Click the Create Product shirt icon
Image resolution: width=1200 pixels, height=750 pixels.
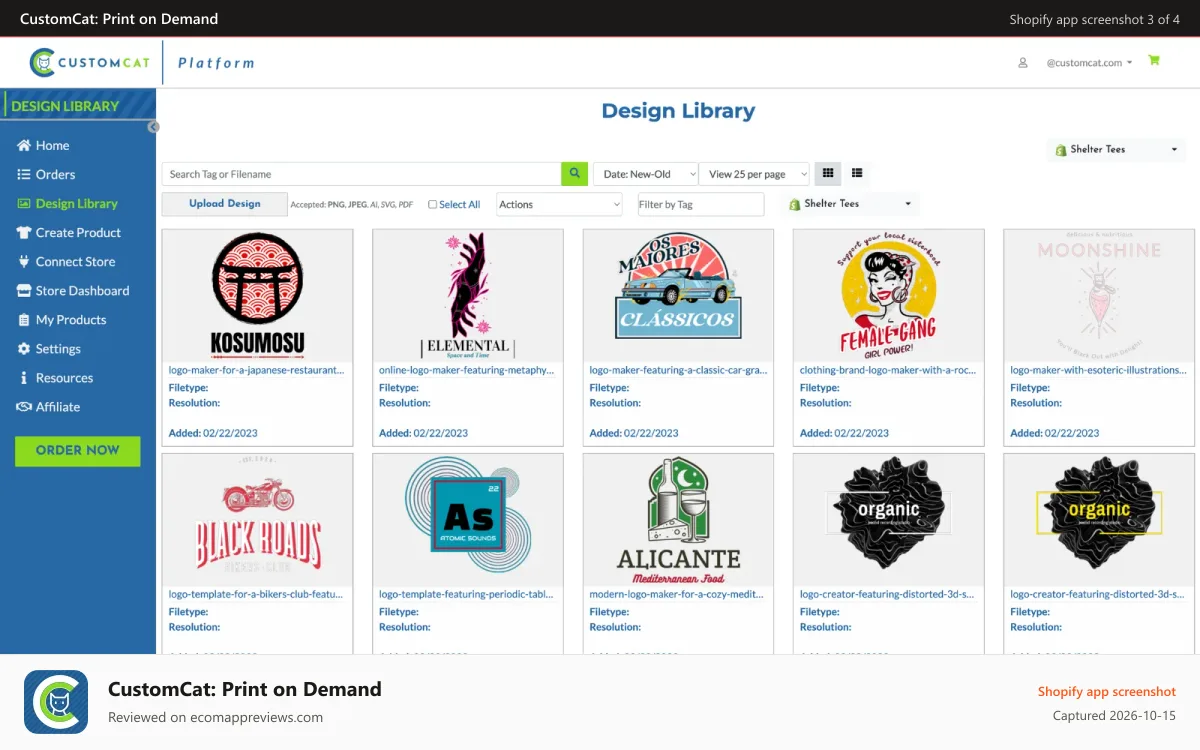coord(24,233)
